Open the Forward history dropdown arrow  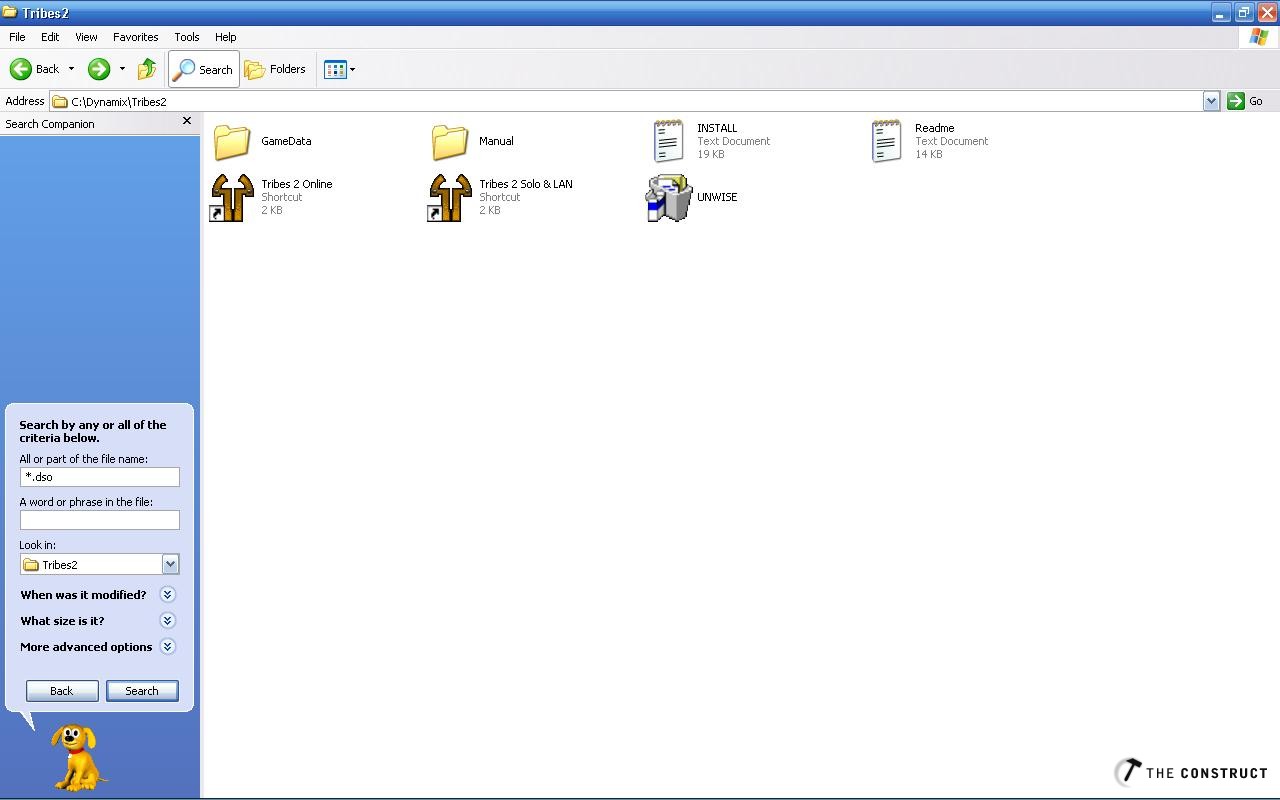pyautogui.click(x=122, y=69)
